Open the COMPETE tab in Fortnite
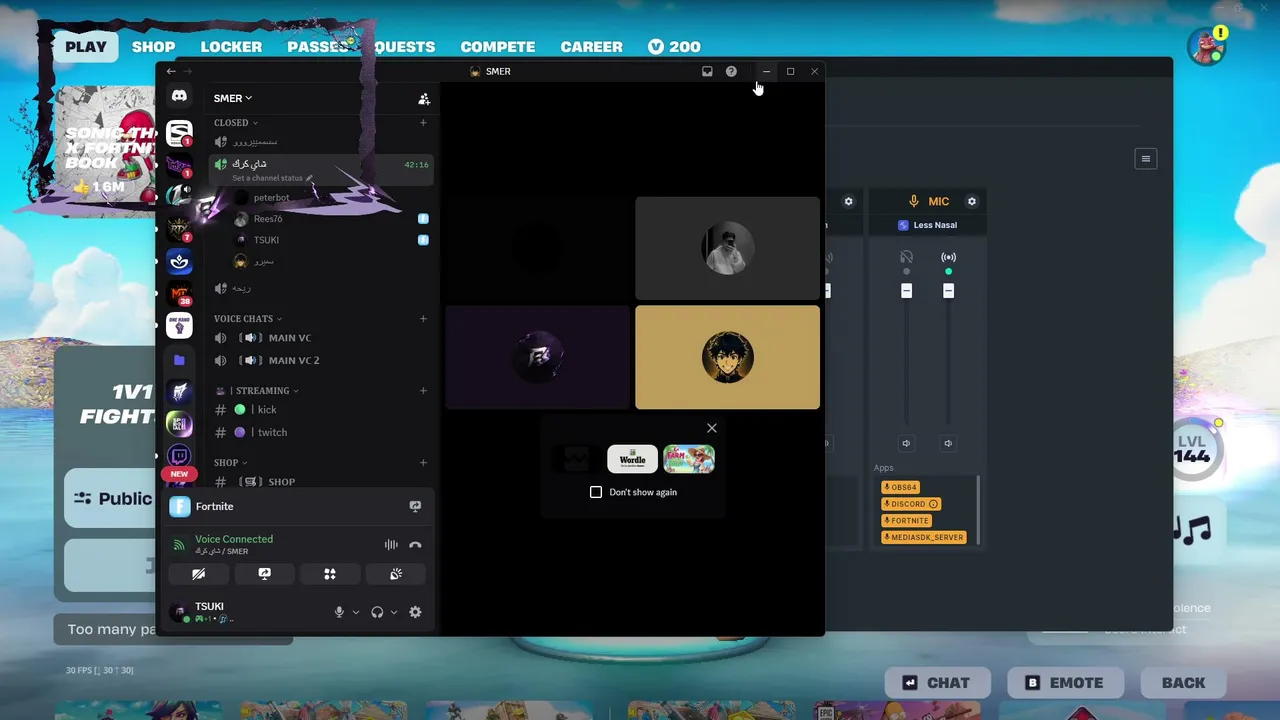This screenshot has height=720, width=1280. pos(498,47)
